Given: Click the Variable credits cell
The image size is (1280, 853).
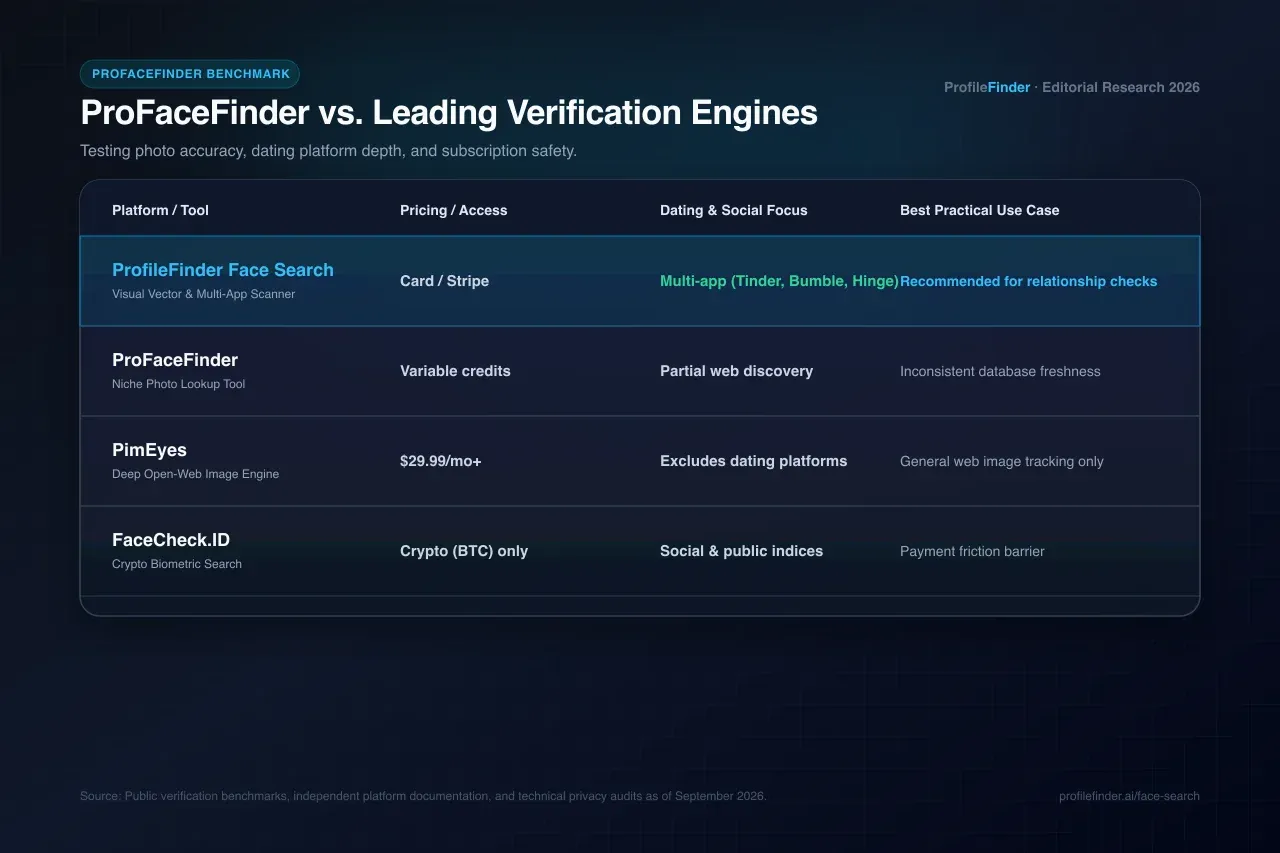Looking at the screenshot, I should (455, 371).
